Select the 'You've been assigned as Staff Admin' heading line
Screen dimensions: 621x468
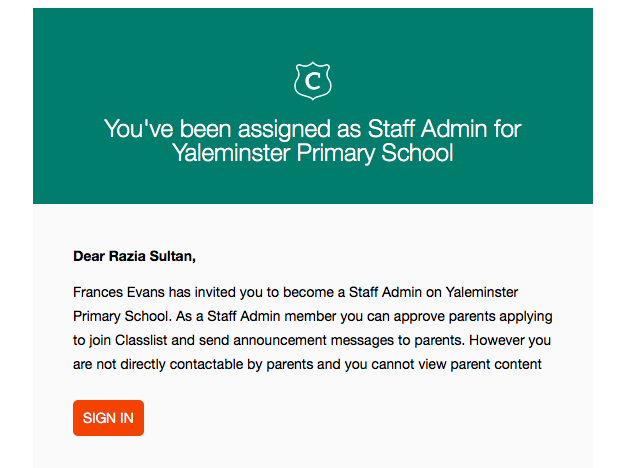(x=312, y=129)
